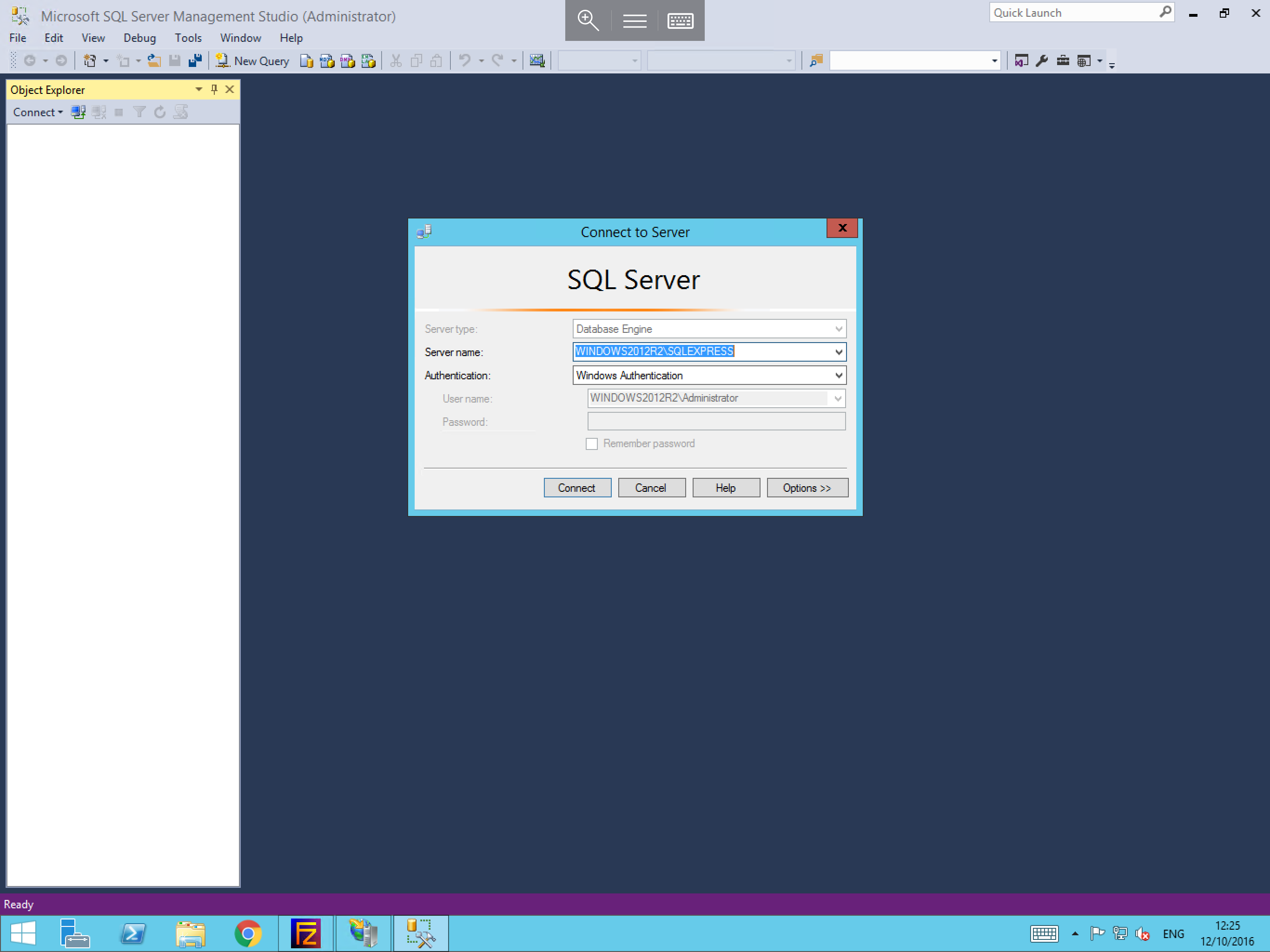Image resolution: width=1270 pixels, height=952 pixels.
Task: Click the New Project toolbar icon
Action: pyautogui.click(x=90, y=61)
